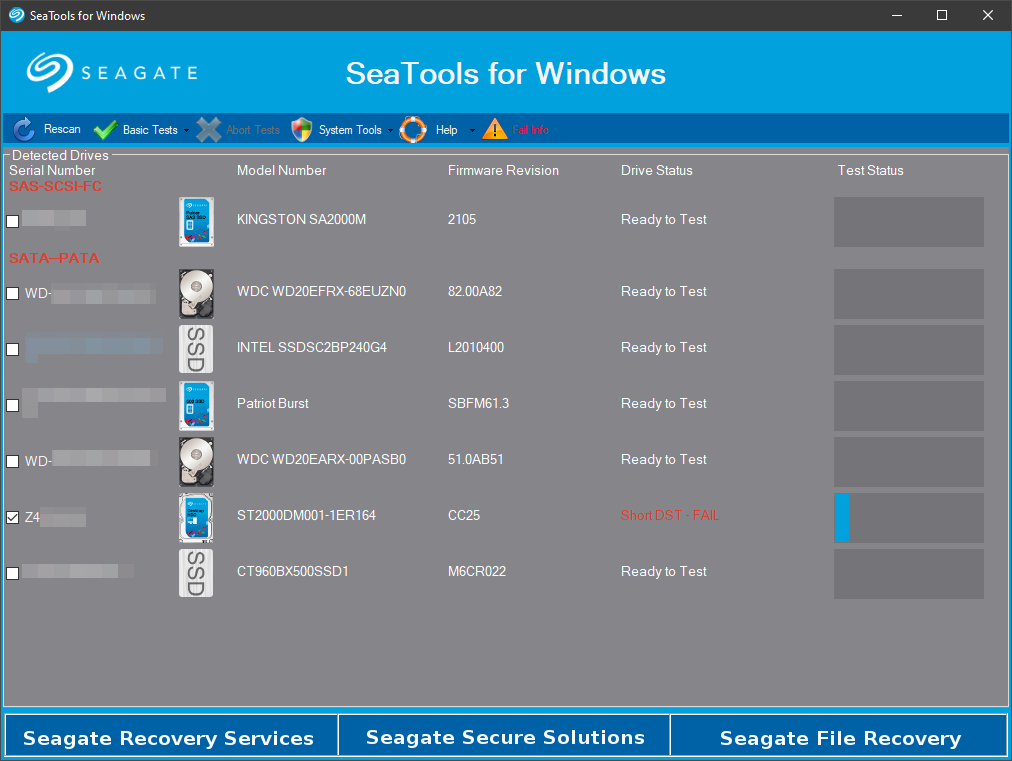
Task: Maximize the SeaTools for Windows window
Action: [942, 15]
